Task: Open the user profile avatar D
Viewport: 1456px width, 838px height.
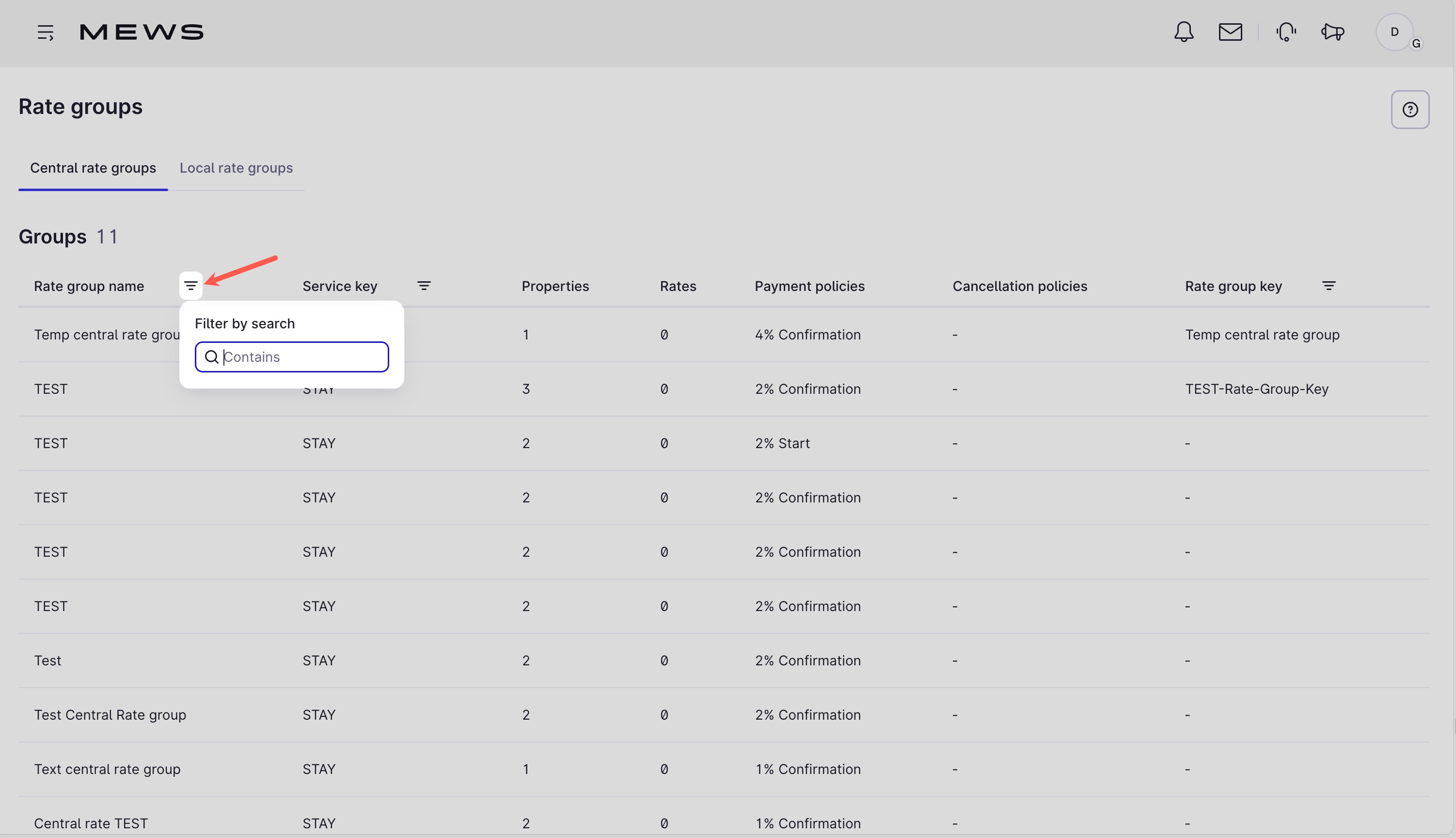Action: coord(1394,32)
